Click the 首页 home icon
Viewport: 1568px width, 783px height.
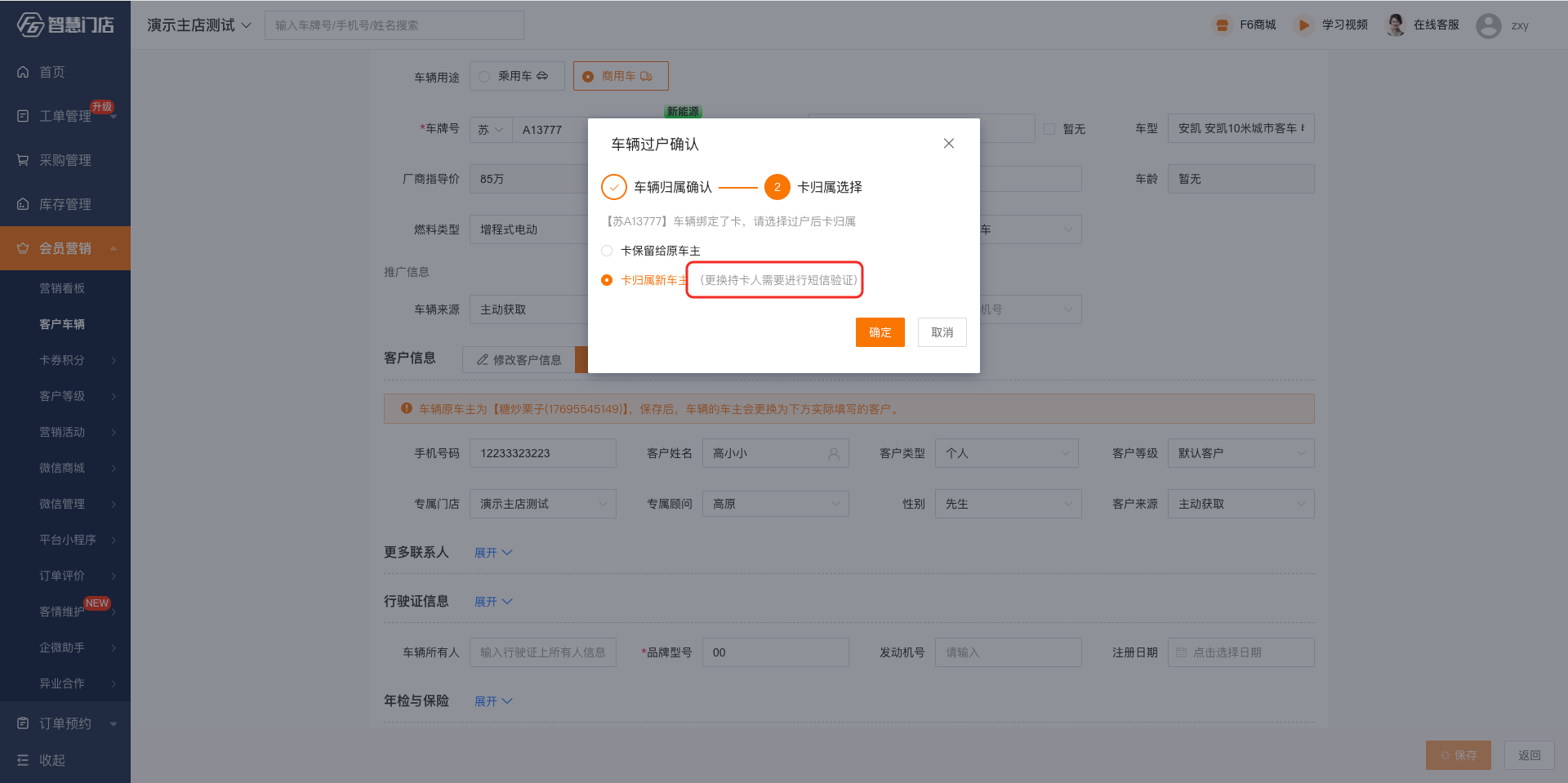[x=23, y=72]
